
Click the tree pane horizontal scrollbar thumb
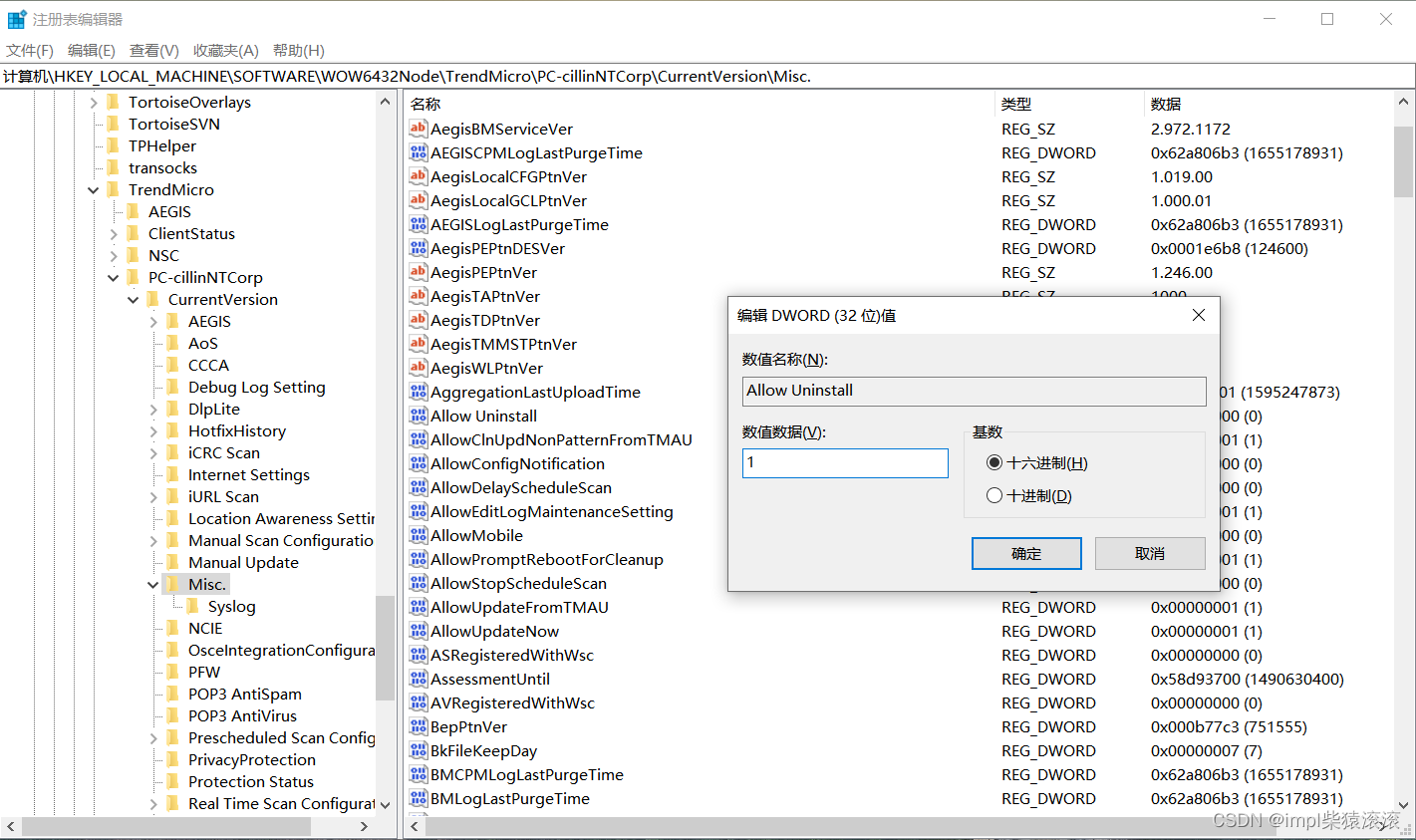[x=166, y=826]
